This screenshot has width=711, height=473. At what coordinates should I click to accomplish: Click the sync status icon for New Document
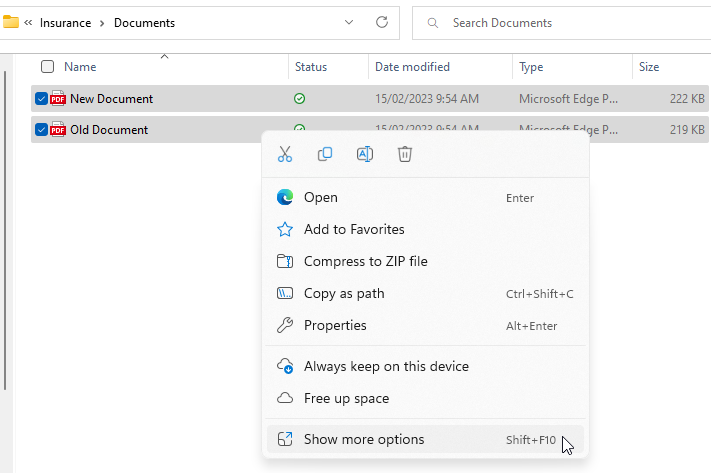[x=300, y=99]
